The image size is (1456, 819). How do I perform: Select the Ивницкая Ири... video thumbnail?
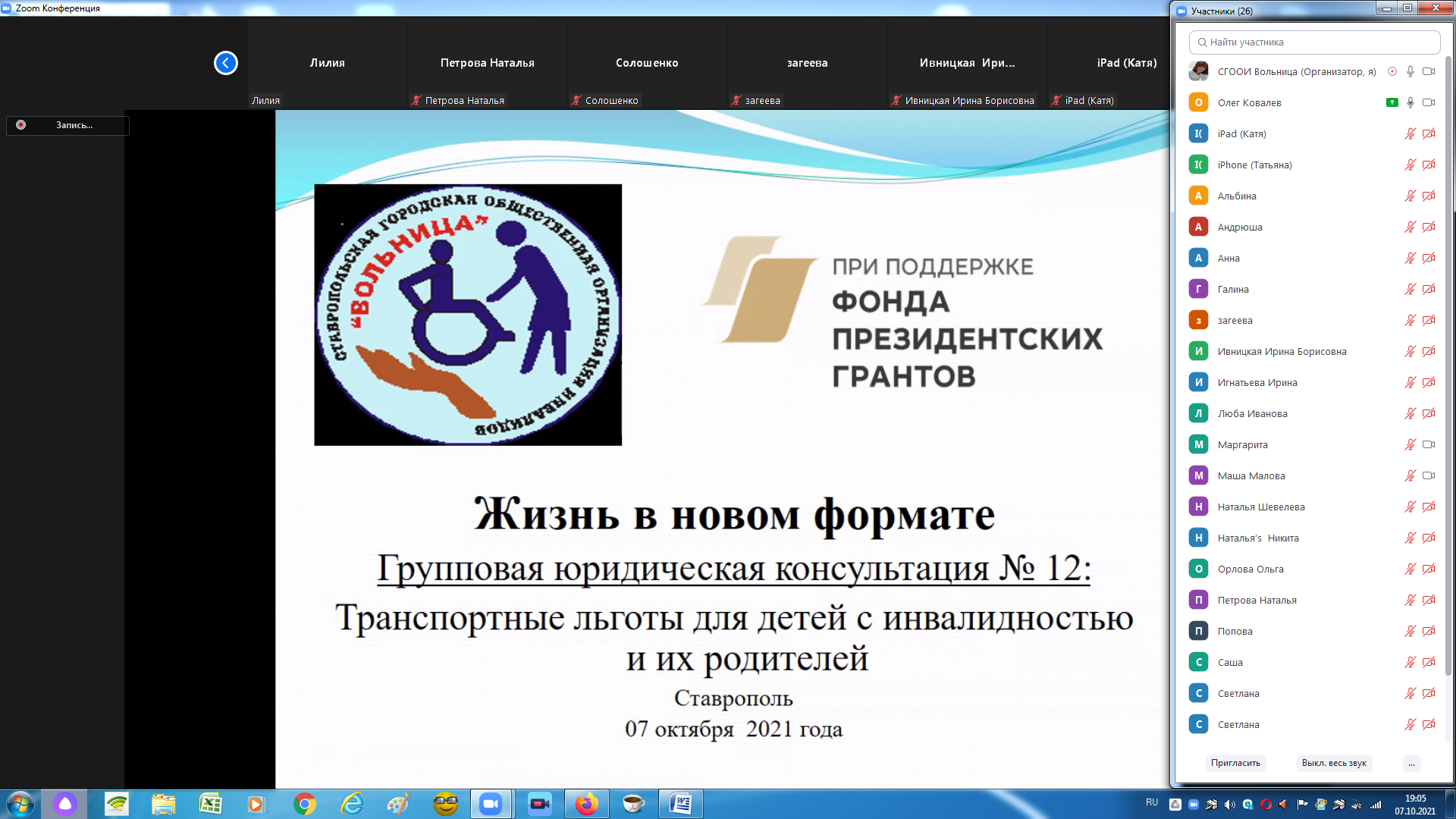pos(968,64)
